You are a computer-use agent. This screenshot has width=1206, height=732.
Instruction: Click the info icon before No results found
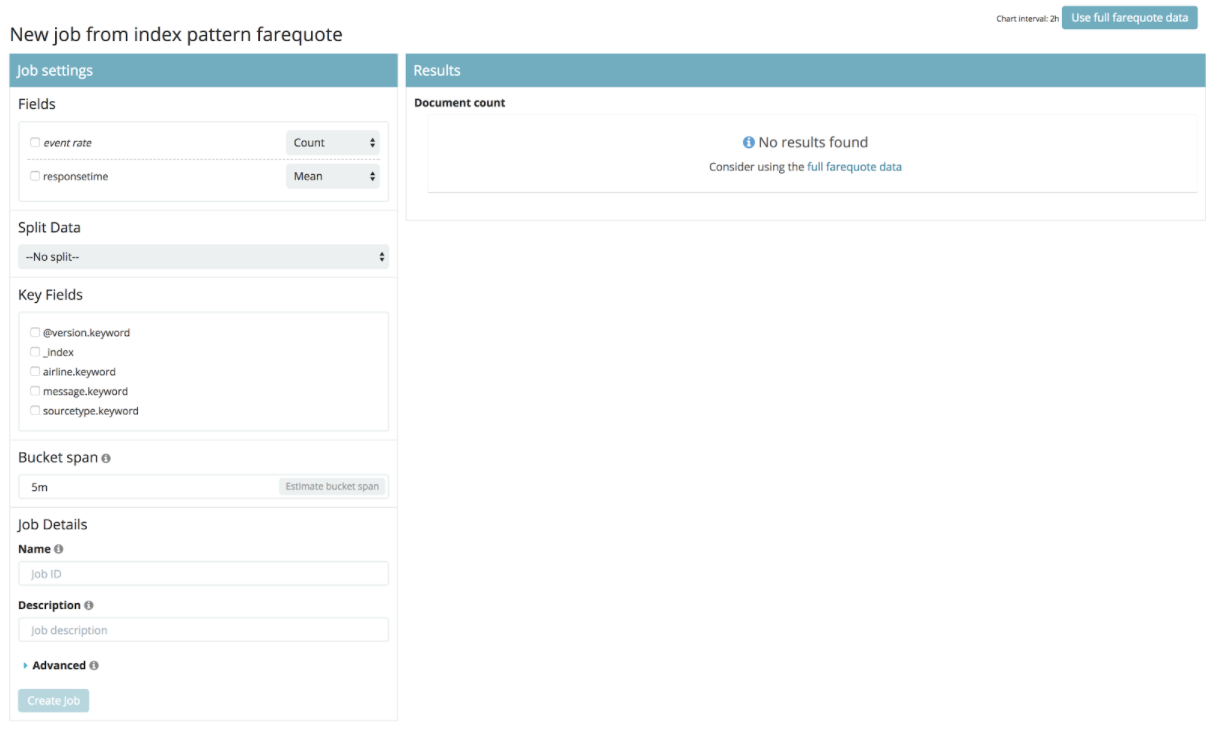point(748,143)
